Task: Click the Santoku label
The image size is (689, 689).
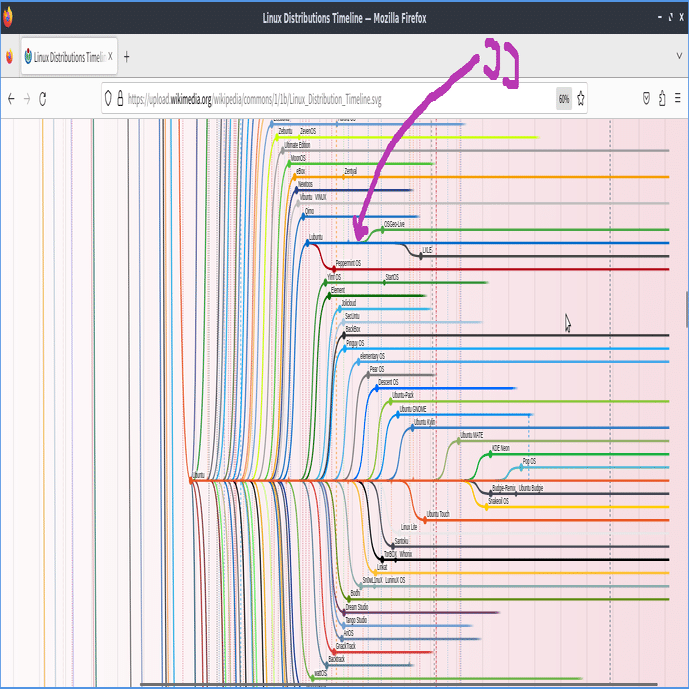Action: (401, 541)
